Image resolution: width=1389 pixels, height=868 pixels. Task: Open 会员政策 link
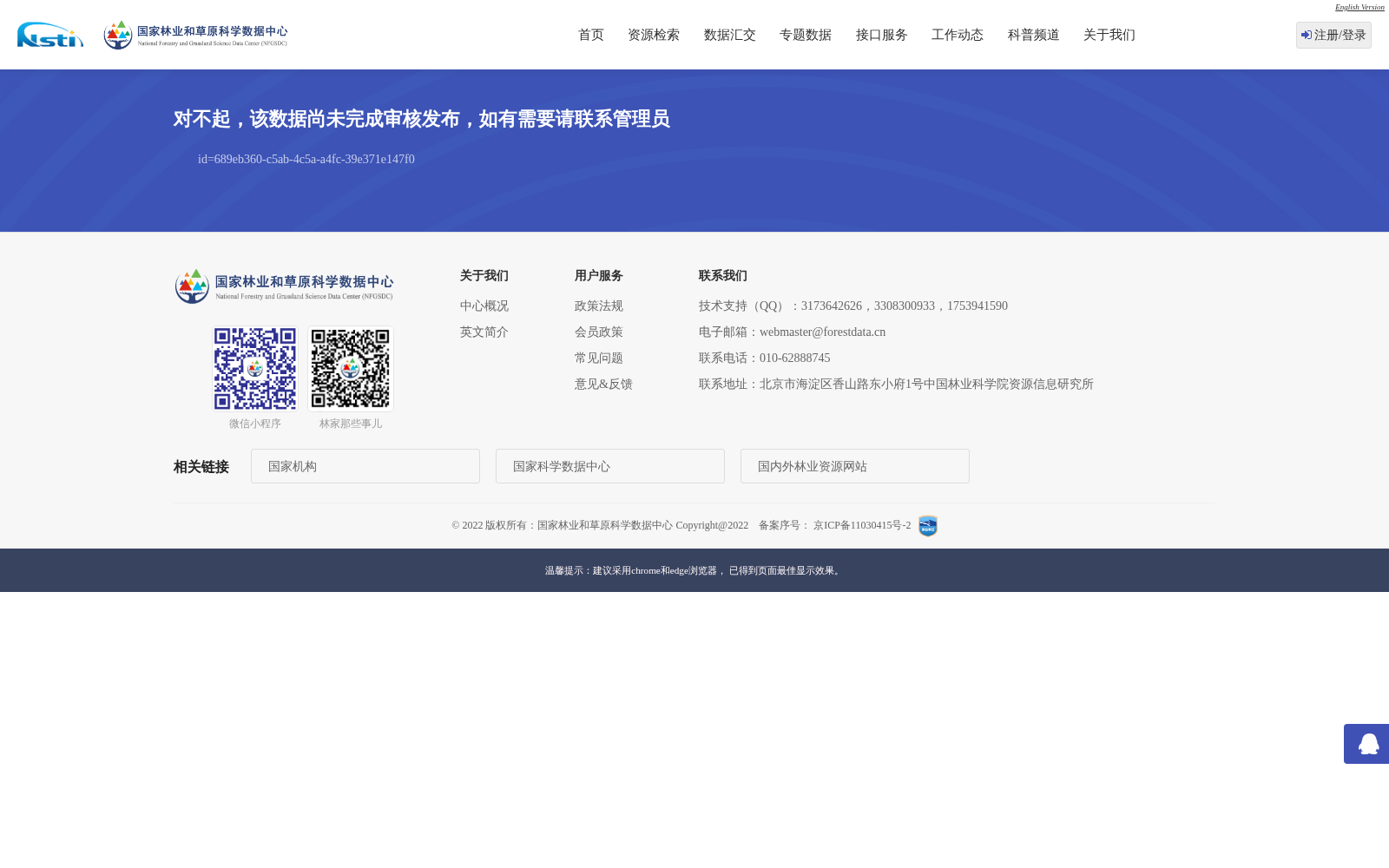(599, 332)
